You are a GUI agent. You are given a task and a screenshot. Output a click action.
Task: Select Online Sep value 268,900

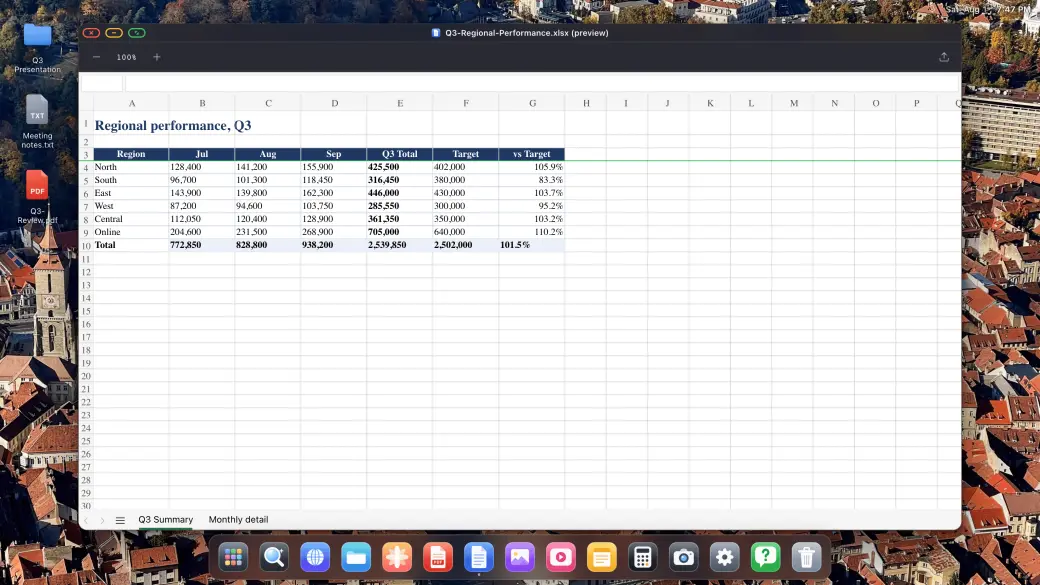click(x=334, y=232)
